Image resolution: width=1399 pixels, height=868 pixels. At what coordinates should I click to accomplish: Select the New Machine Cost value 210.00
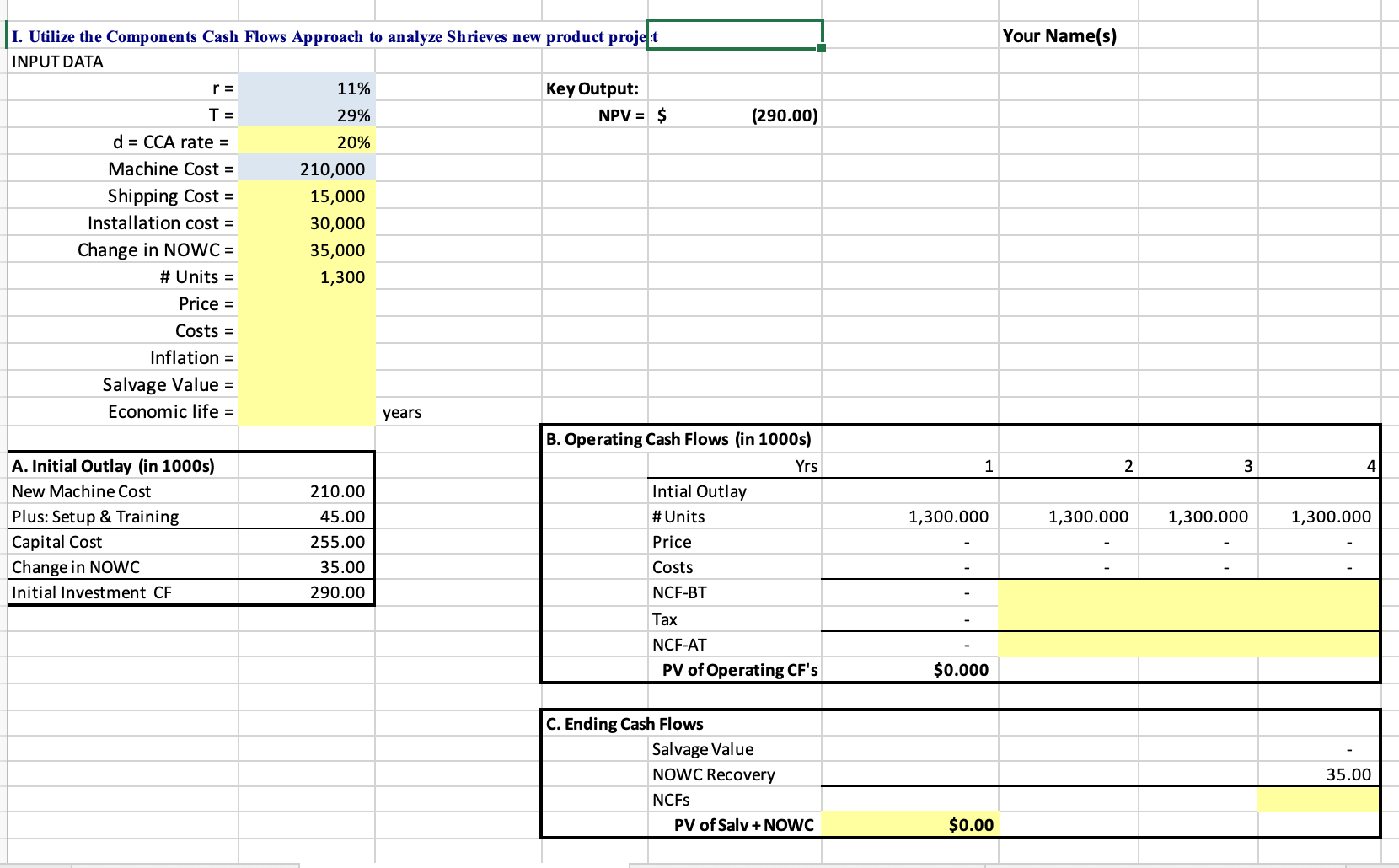click(x=307, y=491)
